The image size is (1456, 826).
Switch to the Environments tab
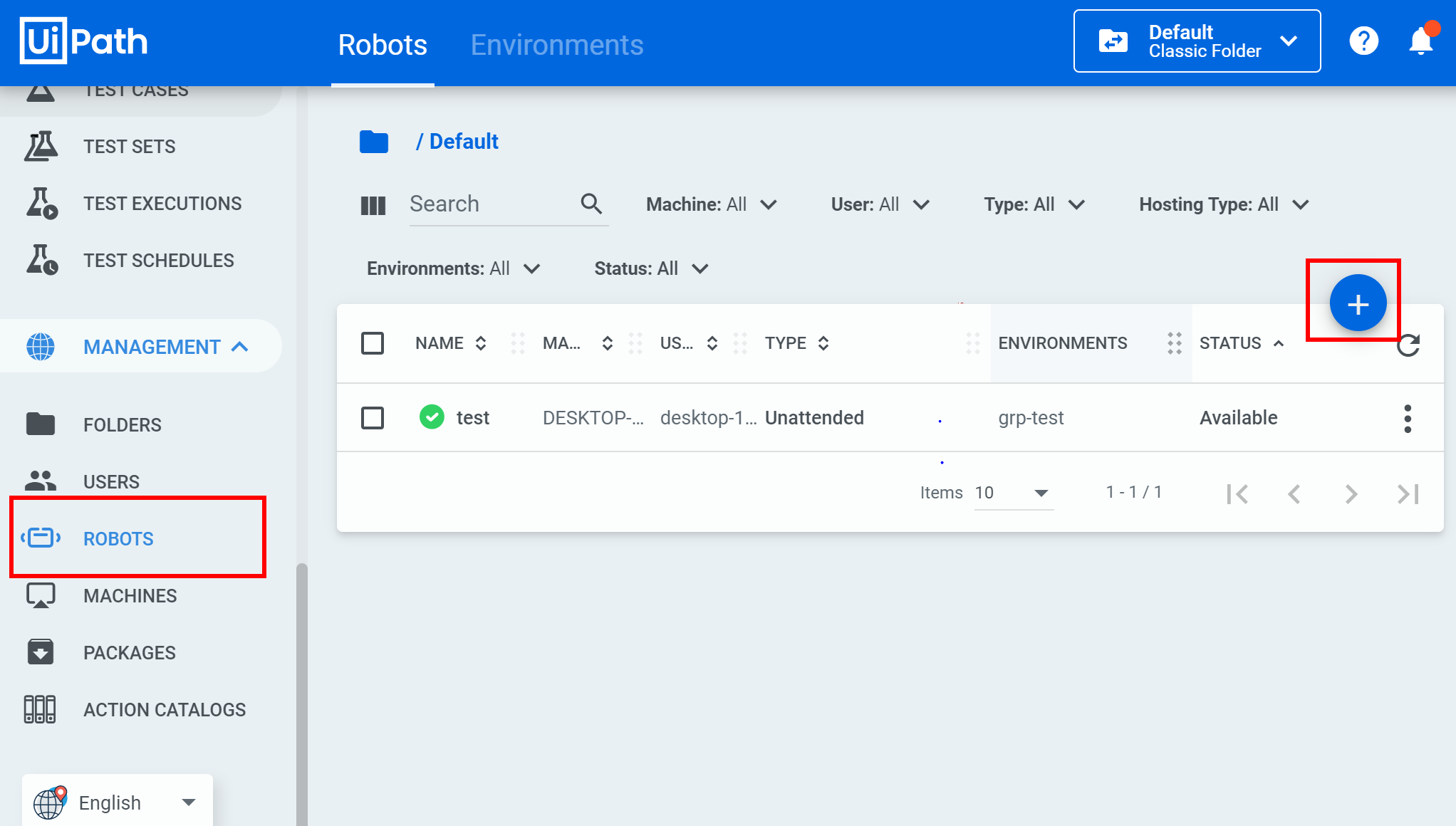[x=556, y=45]
